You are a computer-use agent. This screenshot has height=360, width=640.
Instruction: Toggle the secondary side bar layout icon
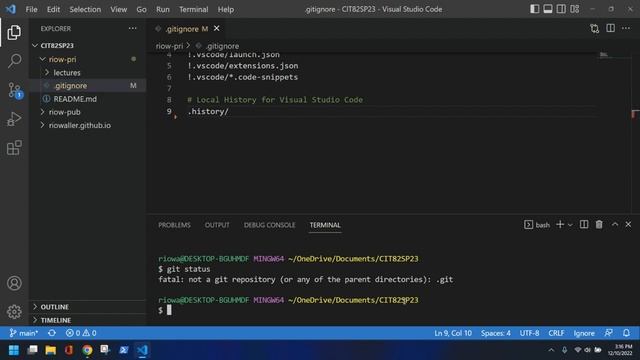click(561, 9)
